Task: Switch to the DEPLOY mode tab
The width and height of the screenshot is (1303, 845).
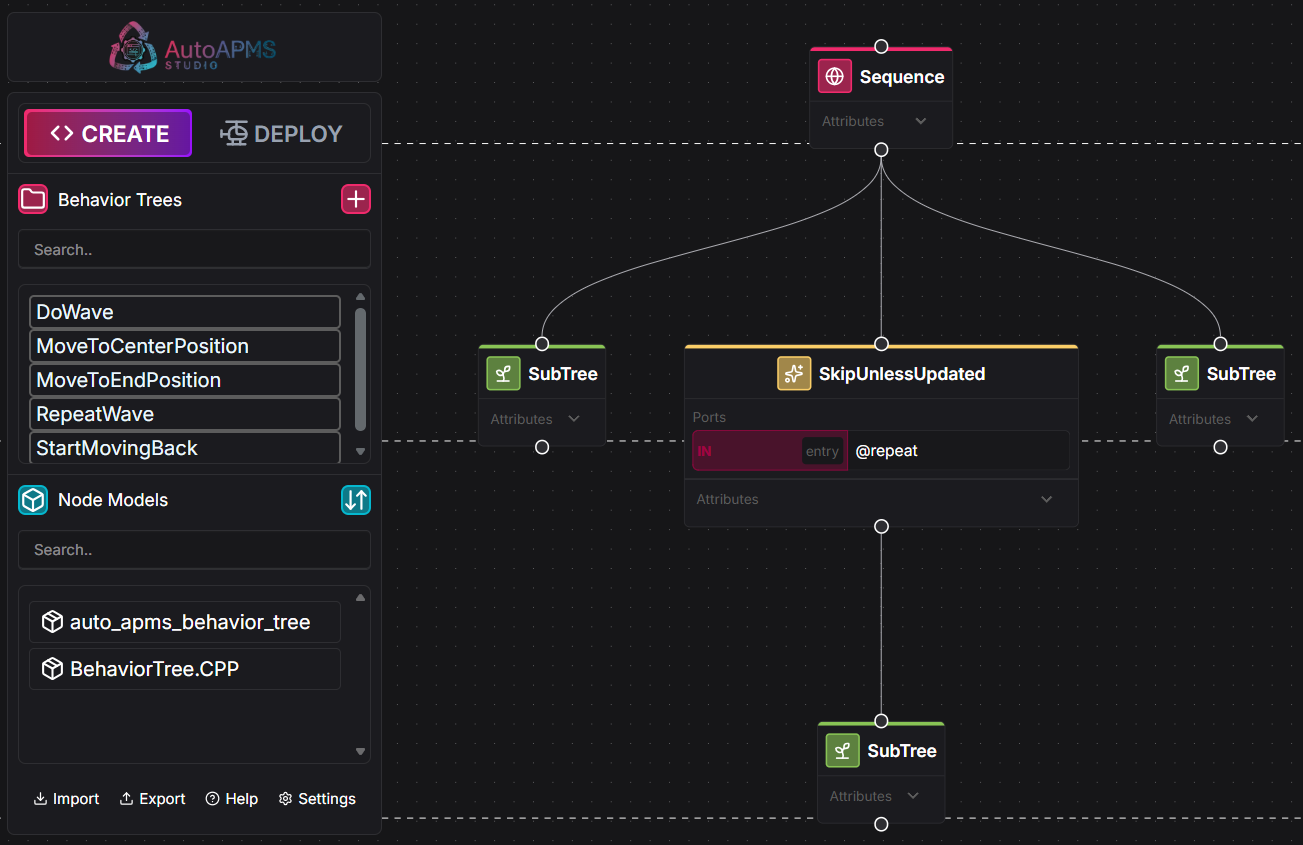Action: (x=282, y=133)
